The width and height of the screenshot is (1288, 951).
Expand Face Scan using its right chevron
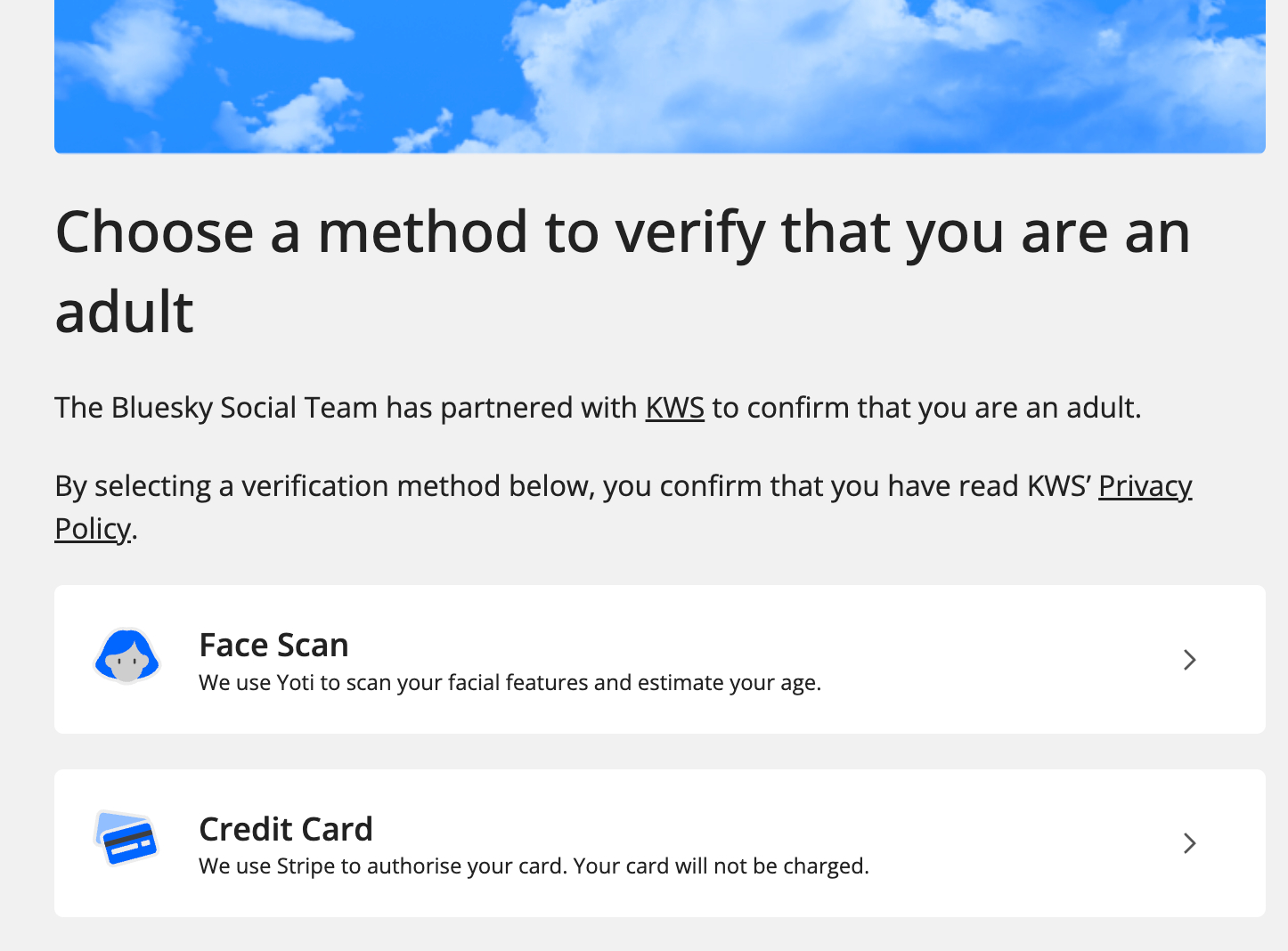coord(1189,660)
